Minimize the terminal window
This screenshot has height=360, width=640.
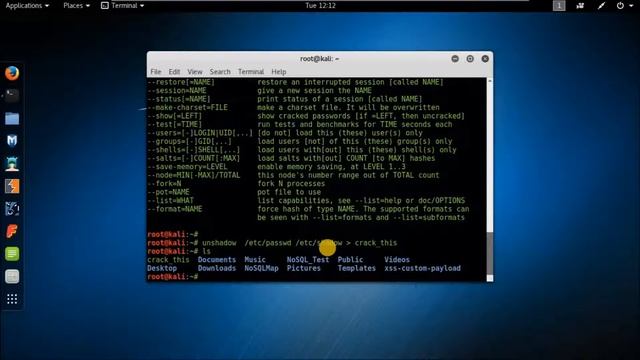click(x=455, y=59)
